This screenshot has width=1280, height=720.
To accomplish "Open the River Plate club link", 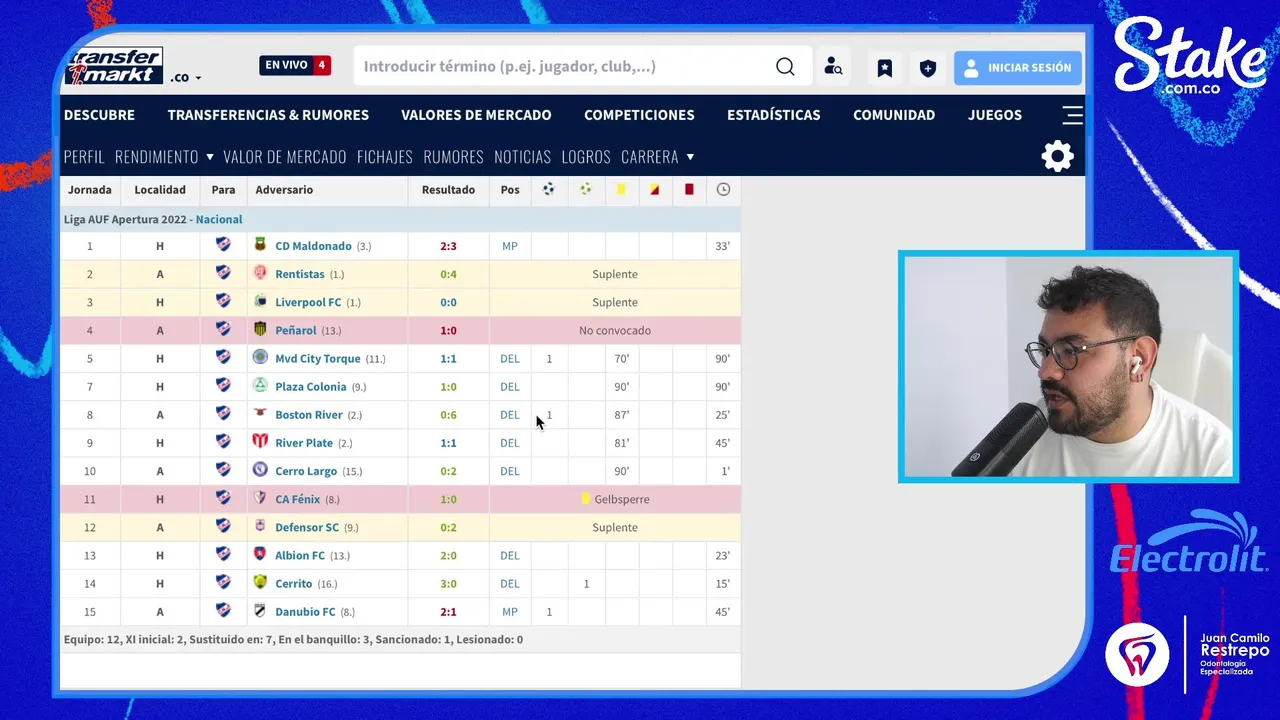I will [x=304, y=443].
